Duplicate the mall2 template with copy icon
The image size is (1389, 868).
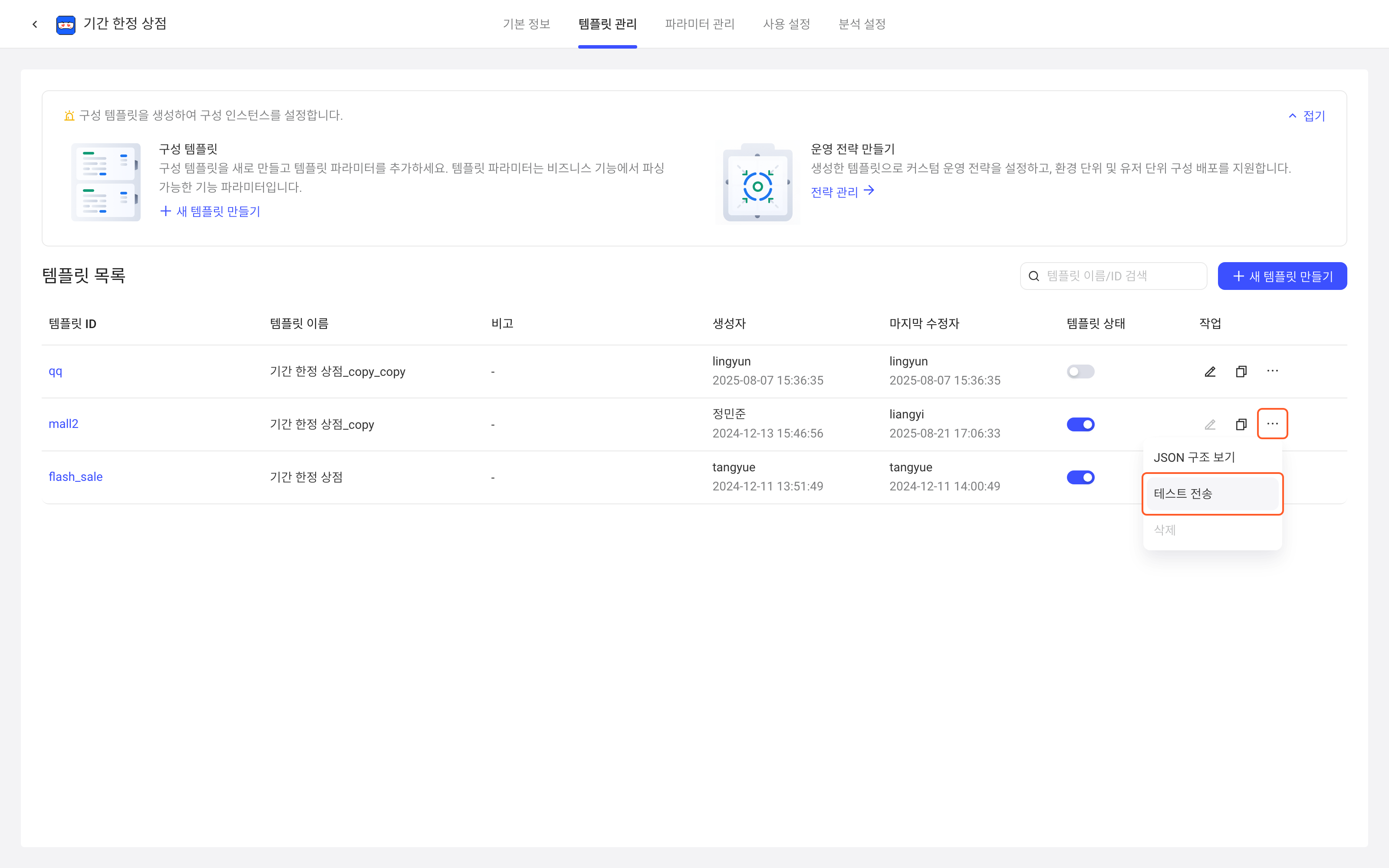tap(1241, 424)
